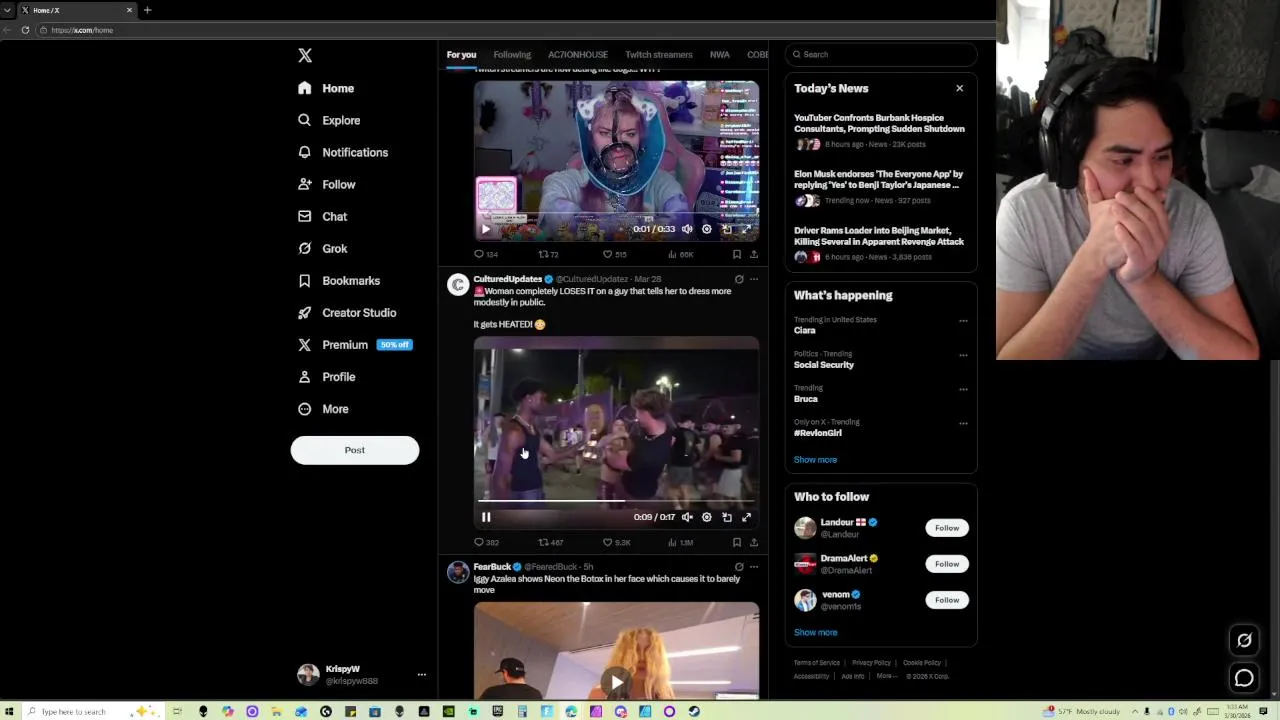Show more under What's happening
The image size is (1280, 720).
[815, 460]
